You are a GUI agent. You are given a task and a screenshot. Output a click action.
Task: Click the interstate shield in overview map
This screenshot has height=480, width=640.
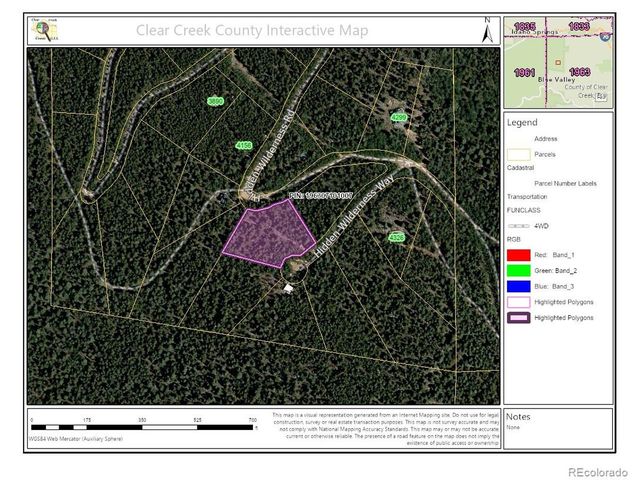605,37
